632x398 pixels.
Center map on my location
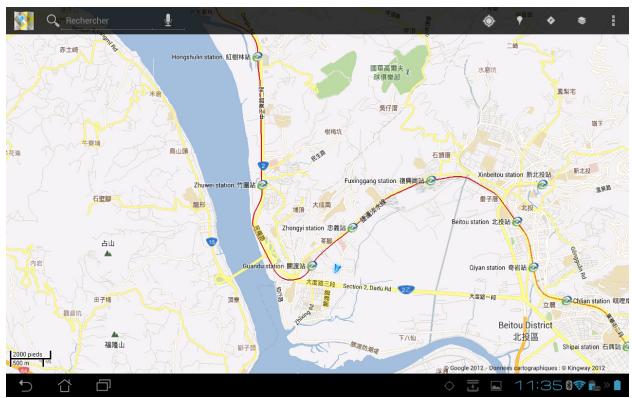[489, 20]
